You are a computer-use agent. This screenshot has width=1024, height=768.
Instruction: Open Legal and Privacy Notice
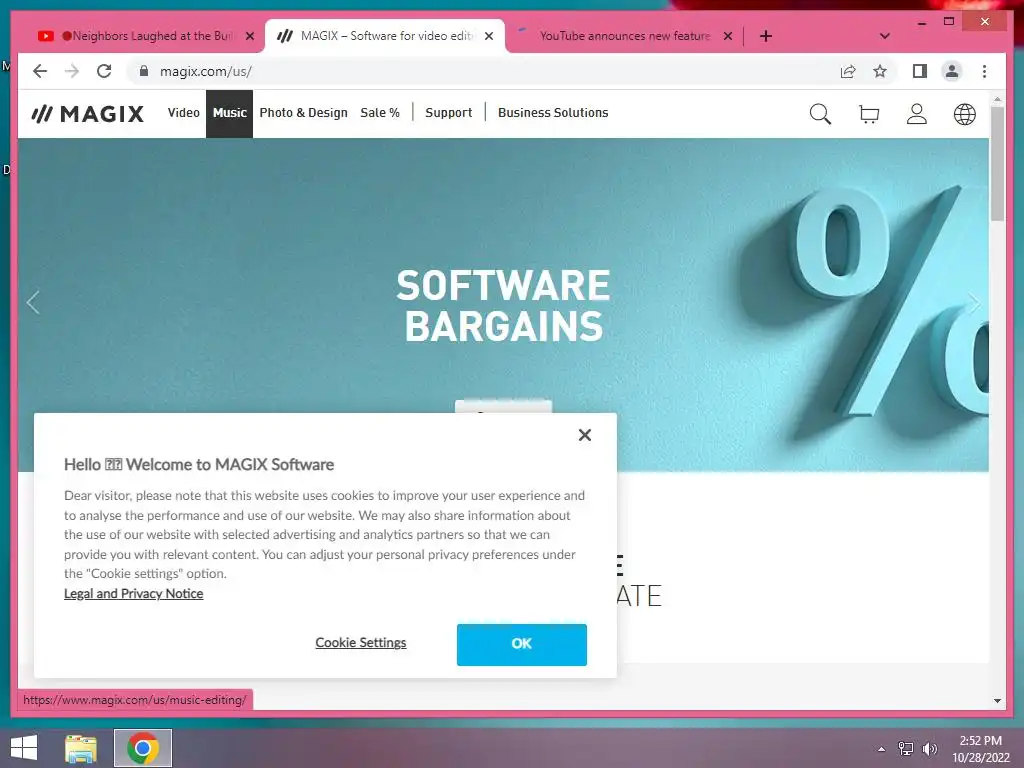pyautogui.click(x=133, y=594)
